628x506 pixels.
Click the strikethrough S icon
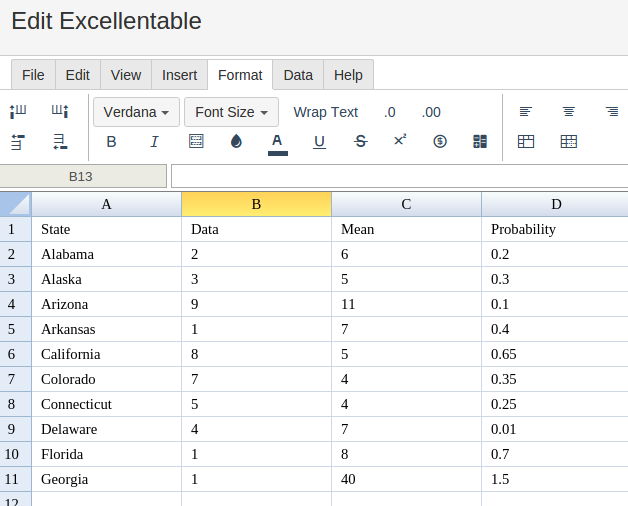[x=360, y=141]
